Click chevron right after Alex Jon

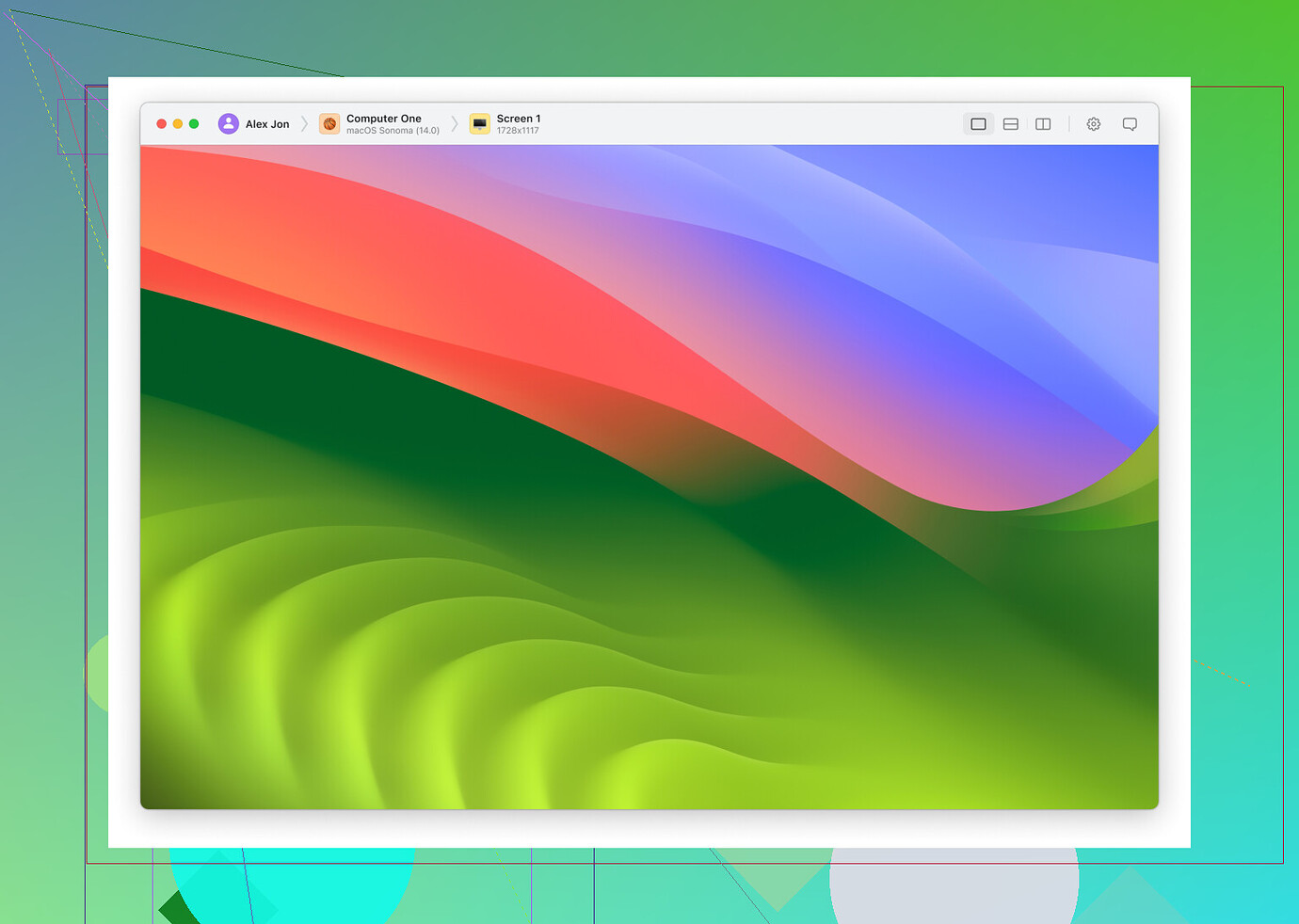click(x=304, y=124)
